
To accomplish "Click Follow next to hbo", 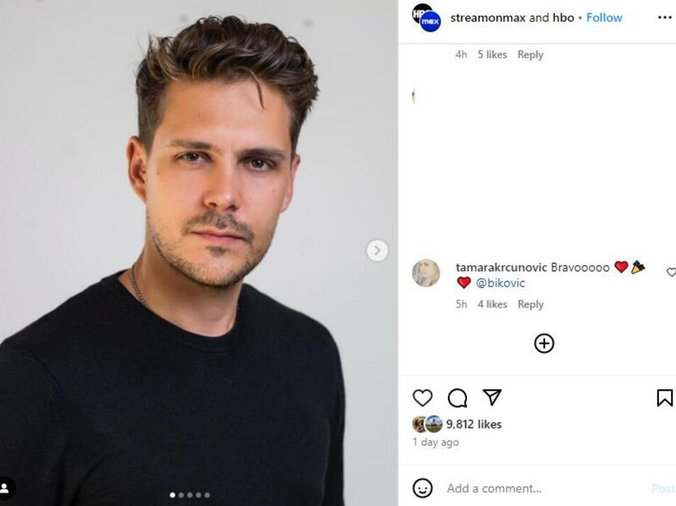I will point(604,18).
